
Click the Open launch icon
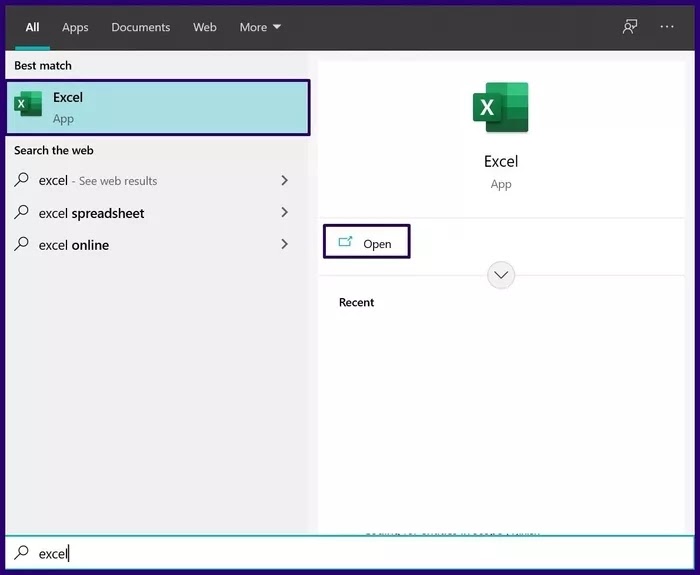click(x=345, y=242)
